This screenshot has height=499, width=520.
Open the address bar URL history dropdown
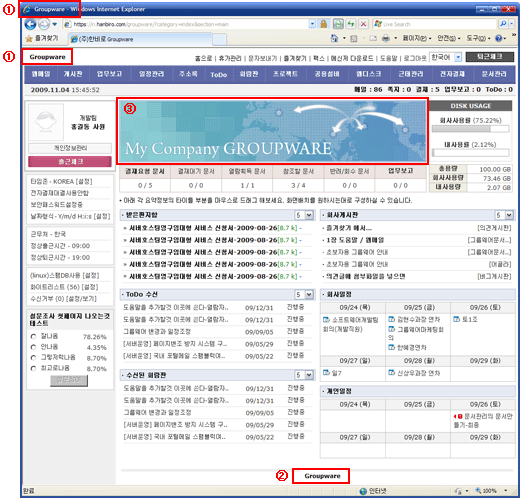pyautogui.click(x=312, y=24)
